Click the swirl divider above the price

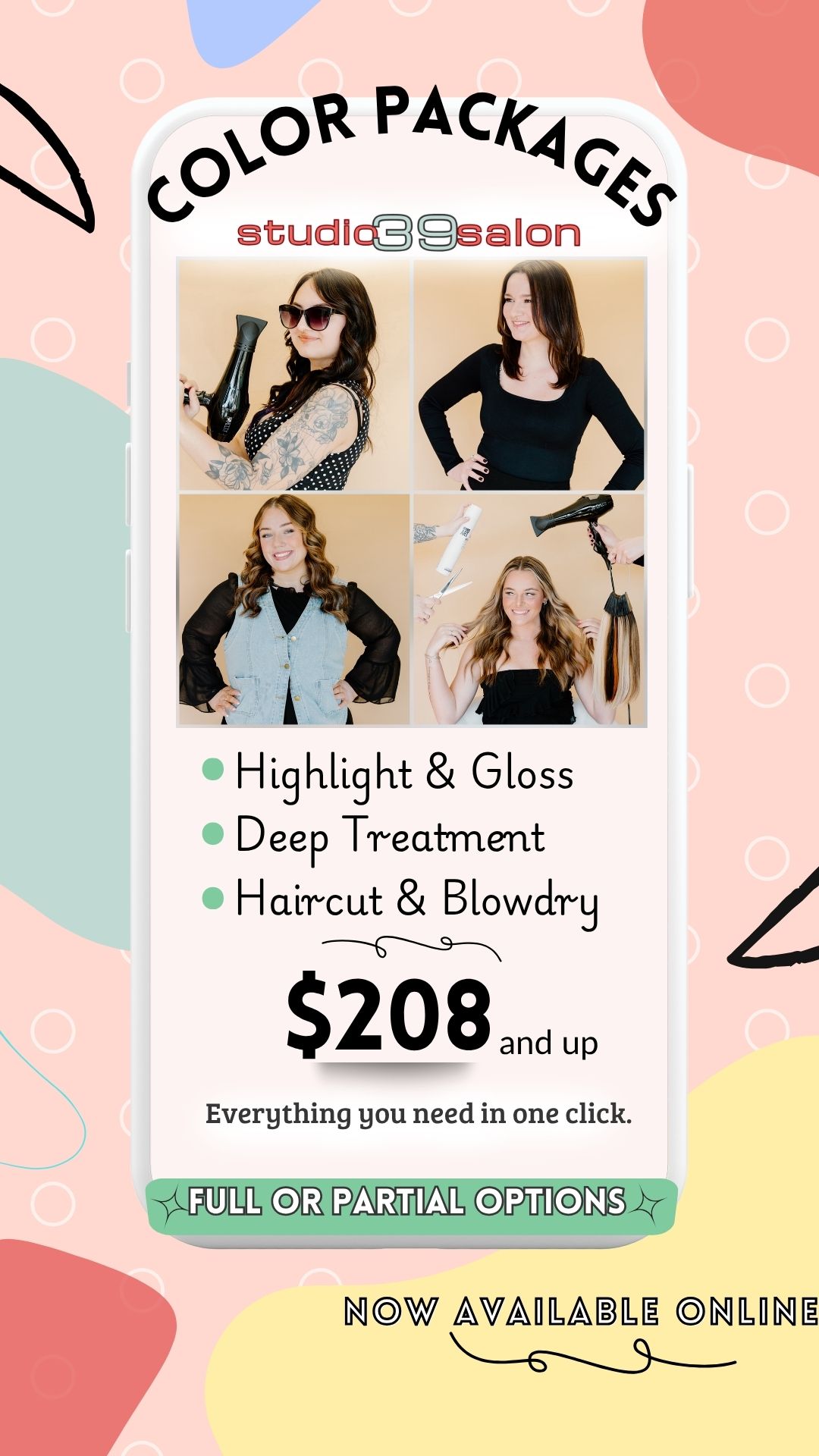click(412, 948)
